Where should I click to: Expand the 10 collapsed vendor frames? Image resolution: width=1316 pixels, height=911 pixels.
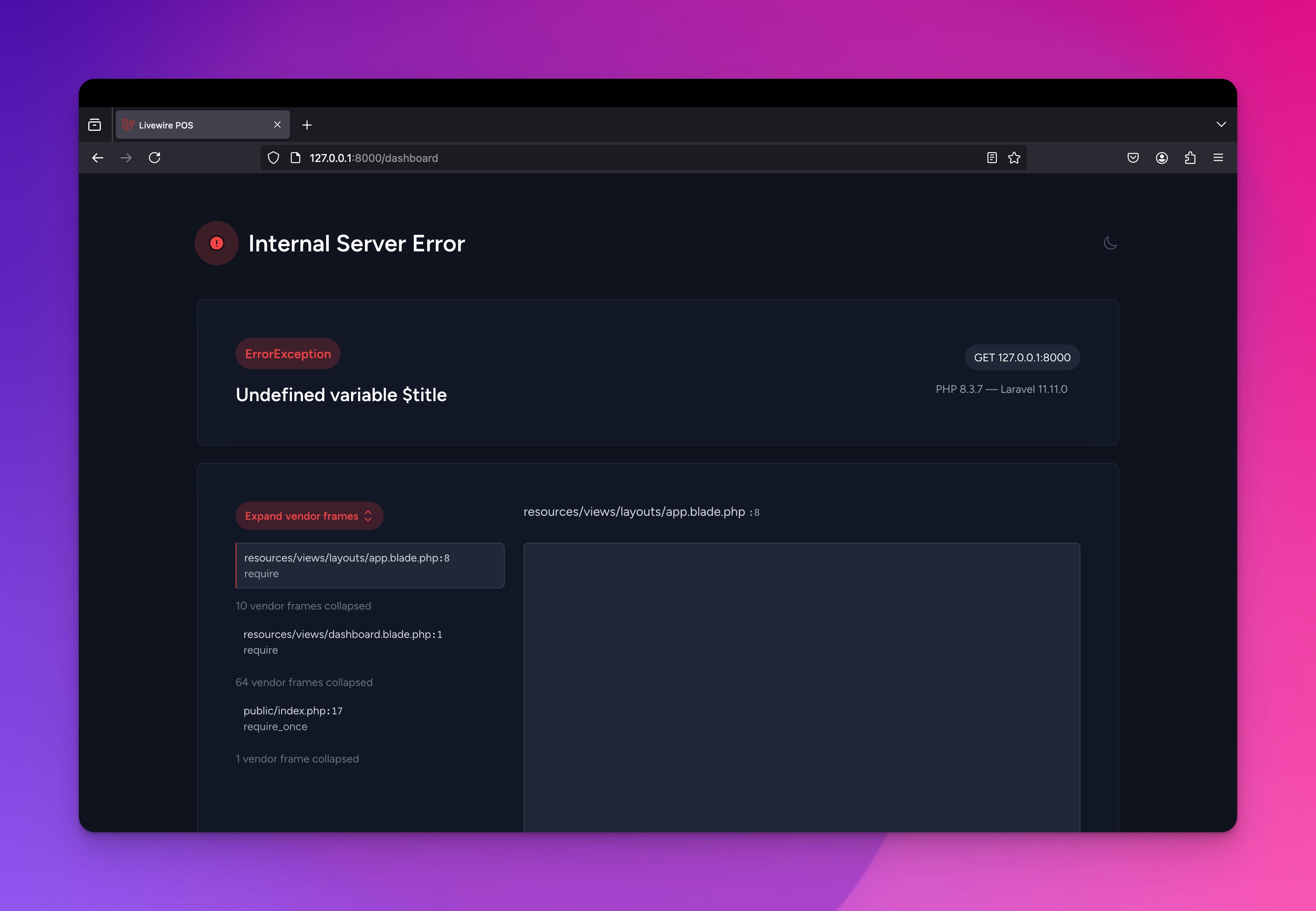click(x=303, y=606)
